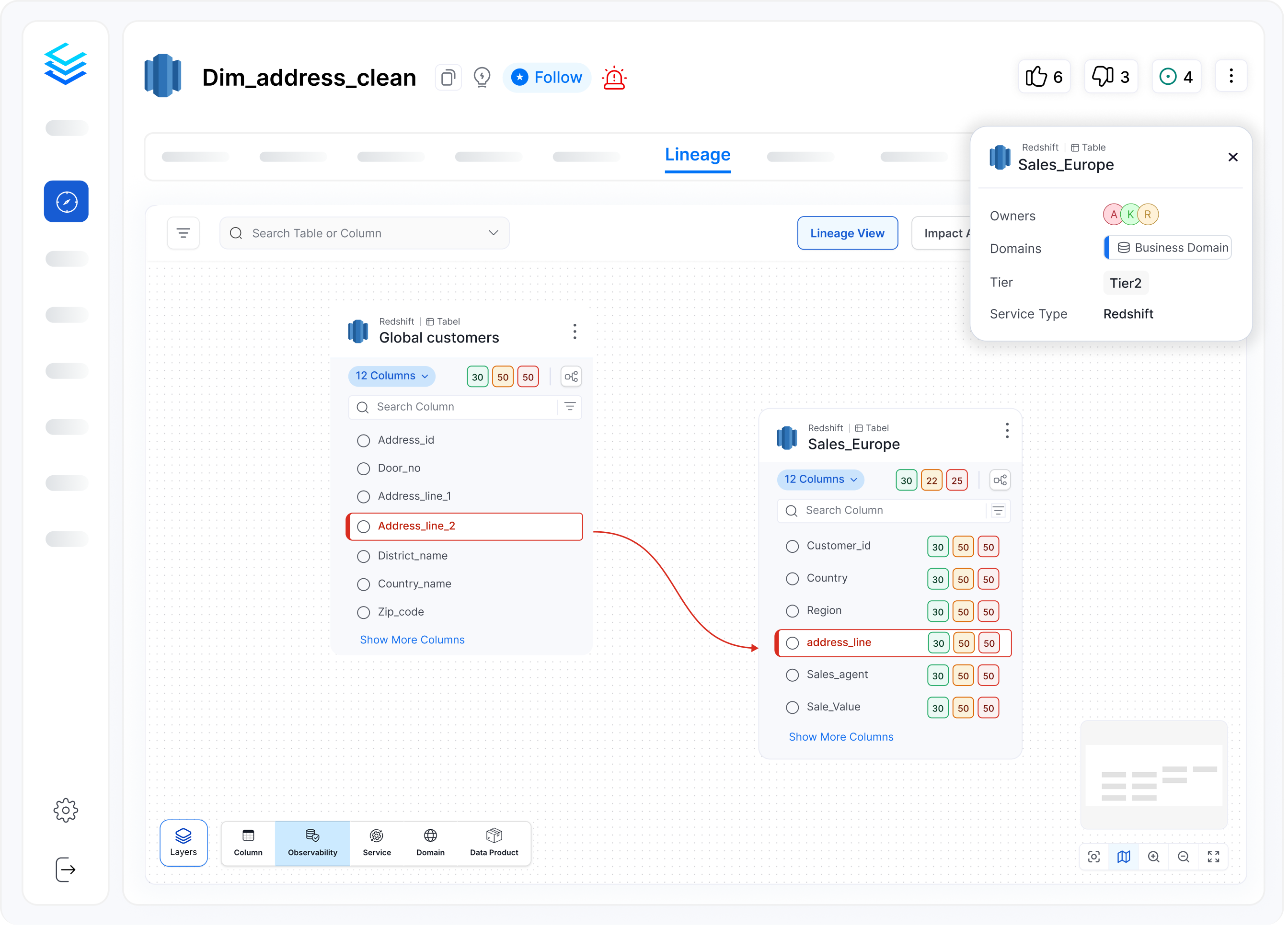The height and width of the screenshot is (927, 1288).
Task: Click the thumbs down dislike icon
Action: click(1102, 77)
